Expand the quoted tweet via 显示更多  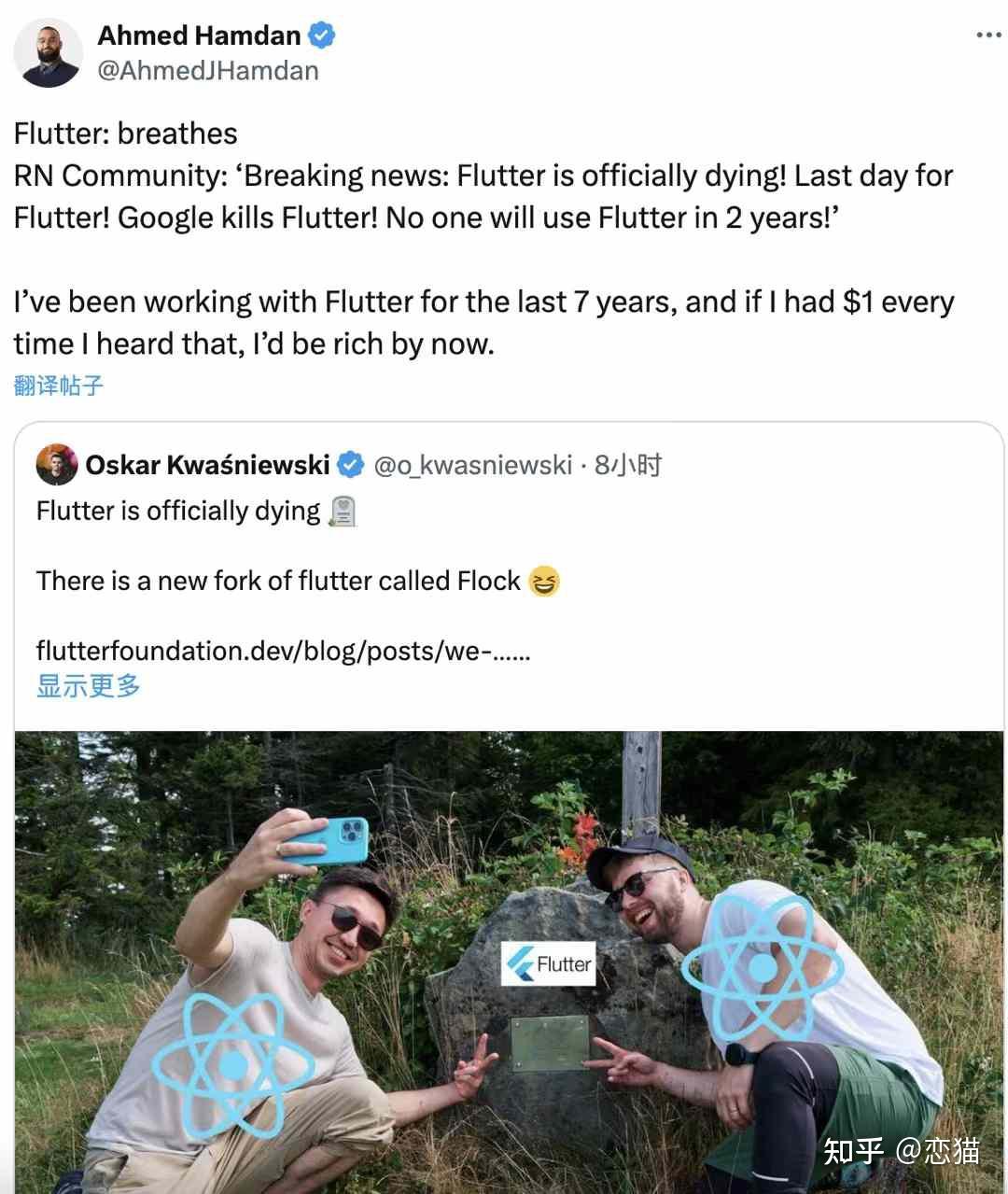click(x=87, y=686)
